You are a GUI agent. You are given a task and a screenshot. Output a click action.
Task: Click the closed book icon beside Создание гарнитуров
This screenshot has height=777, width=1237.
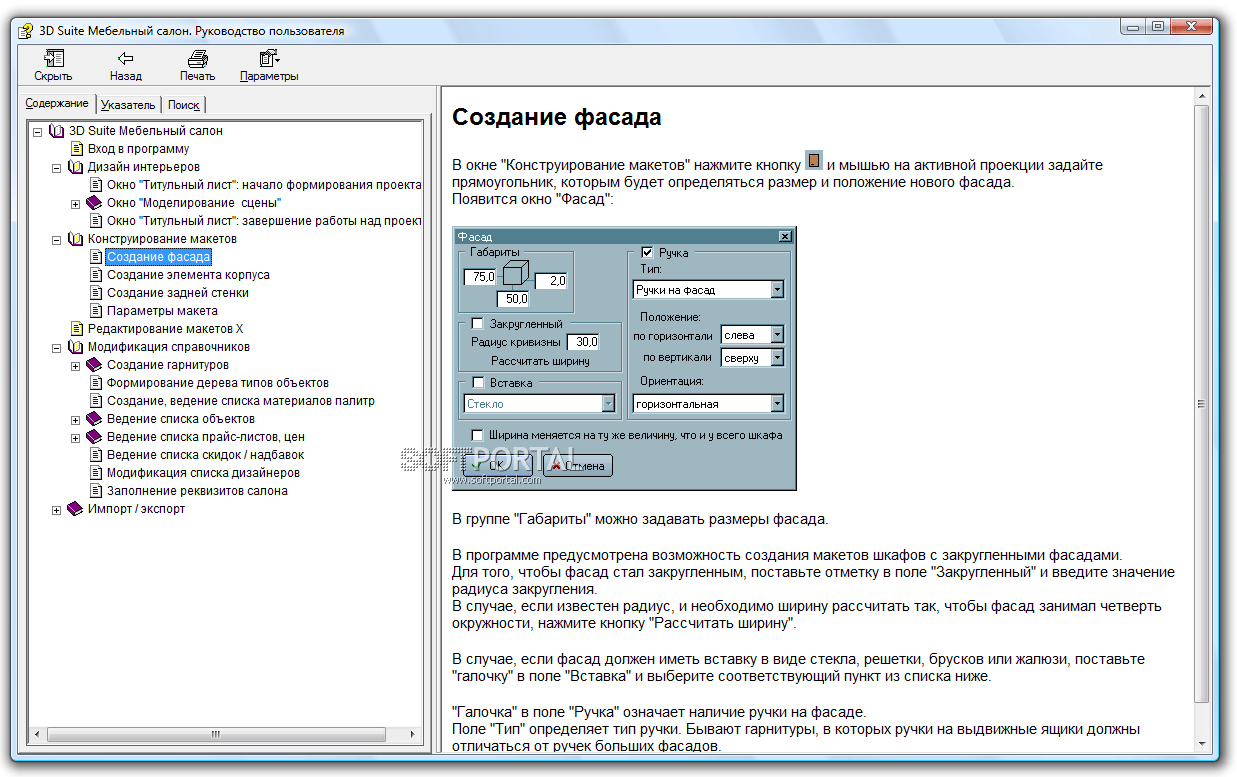click(95, 365)
